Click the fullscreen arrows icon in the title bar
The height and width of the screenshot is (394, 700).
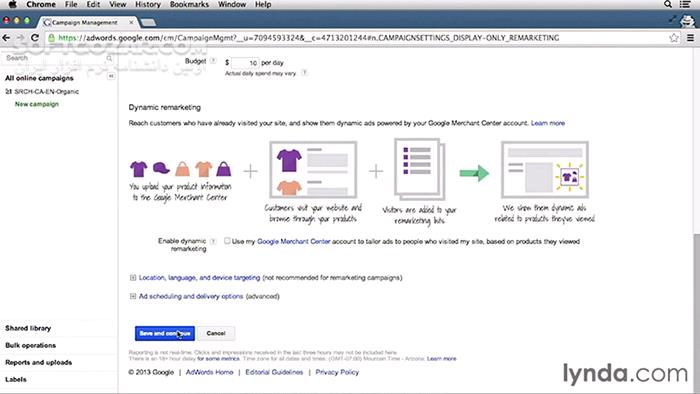(x=672, y=19)
